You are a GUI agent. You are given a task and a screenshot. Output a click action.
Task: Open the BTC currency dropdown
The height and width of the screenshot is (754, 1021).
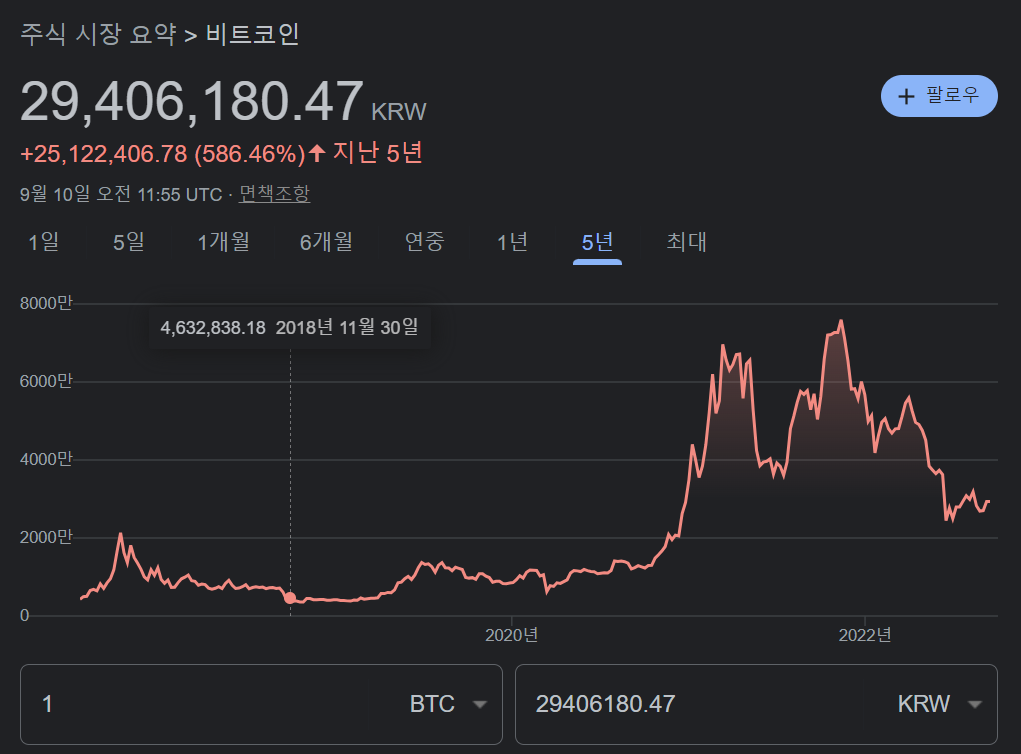click(x=448, y=704)
